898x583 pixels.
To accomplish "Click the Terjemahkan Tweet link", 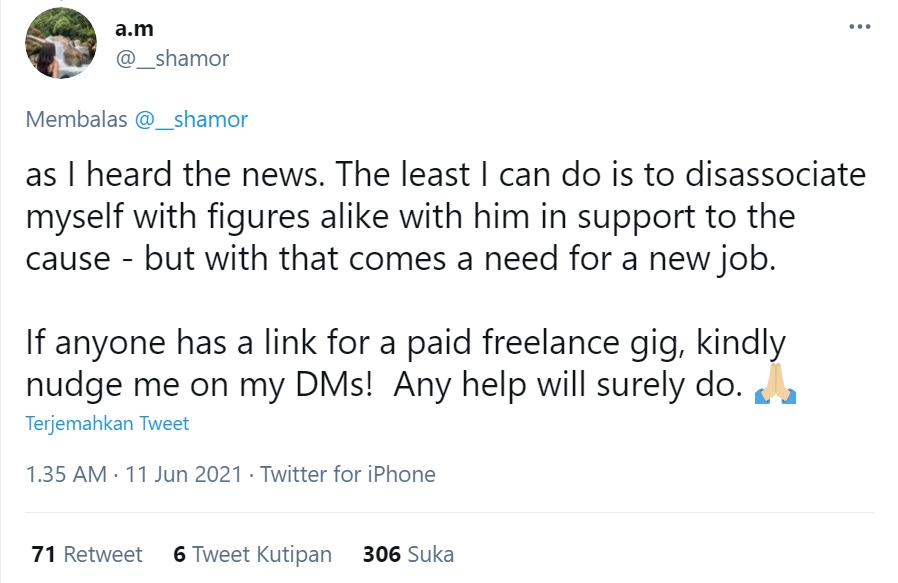I will pos(107,423).
